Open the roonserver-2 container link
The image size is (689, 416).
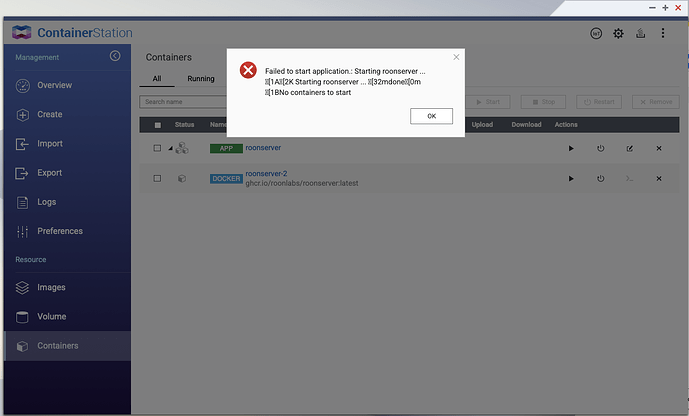[266, 174]
